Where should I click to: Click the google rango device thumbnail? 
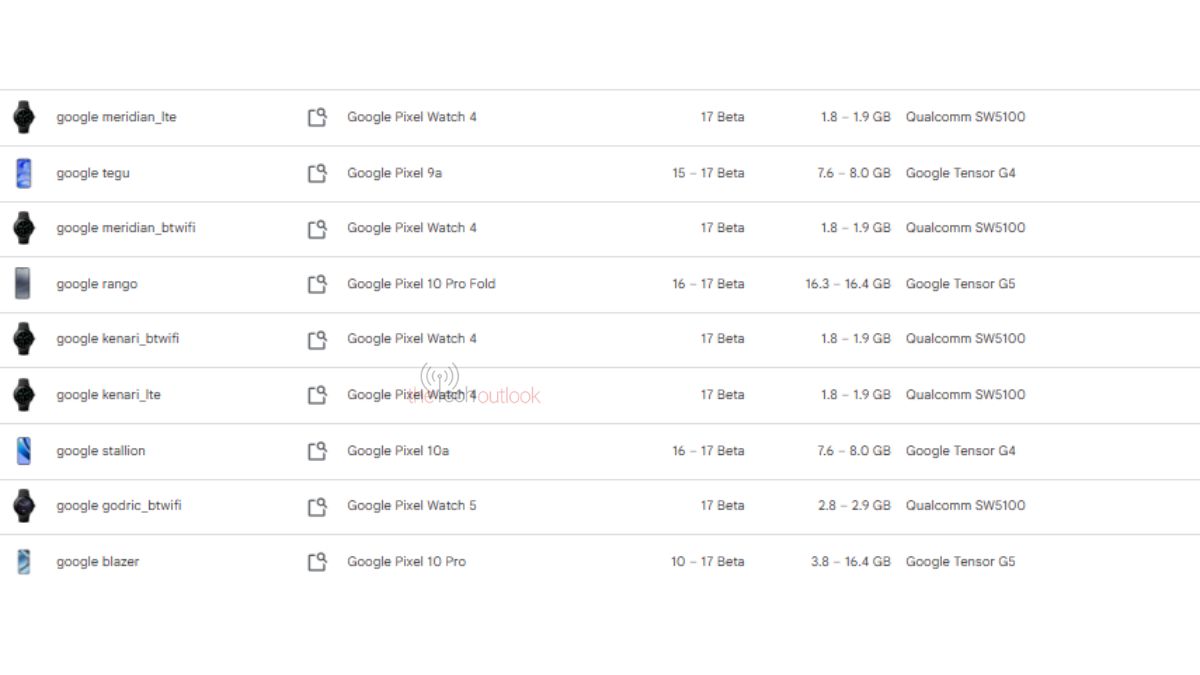coord(23,284)
